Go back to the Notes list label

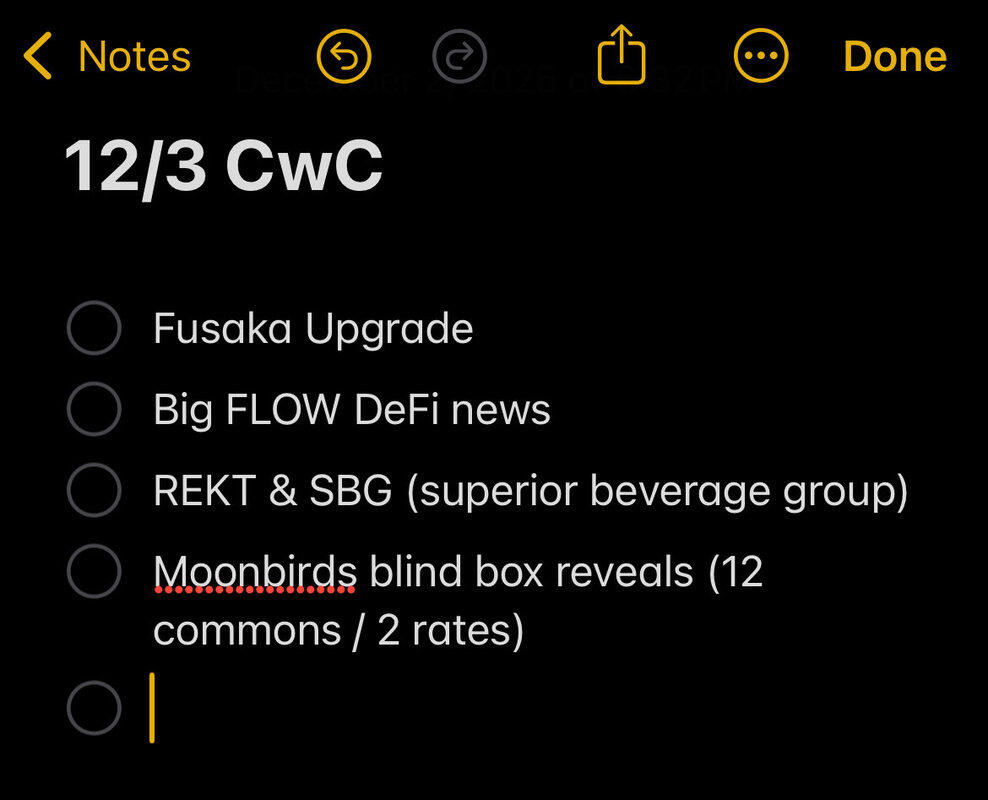[134, 56]
